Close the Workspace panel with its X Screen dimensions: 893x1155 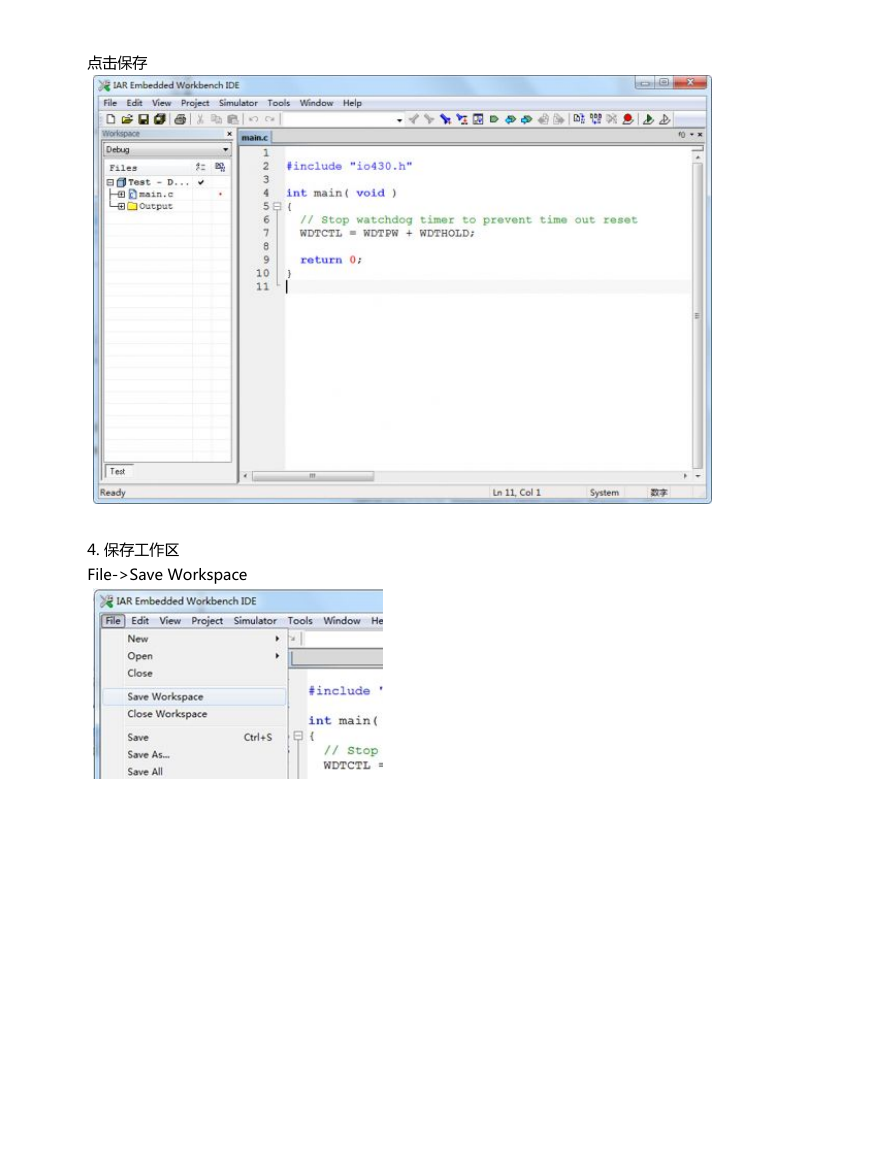click(229, 134)
